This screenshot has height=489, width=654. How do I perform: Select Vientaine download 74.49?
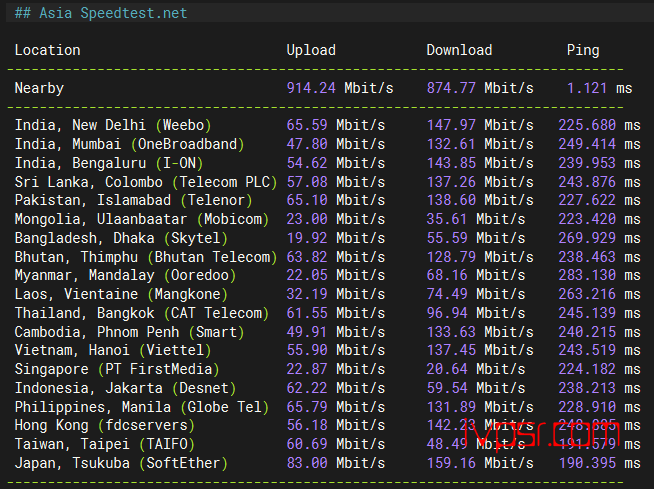click(x=447, y=294)
